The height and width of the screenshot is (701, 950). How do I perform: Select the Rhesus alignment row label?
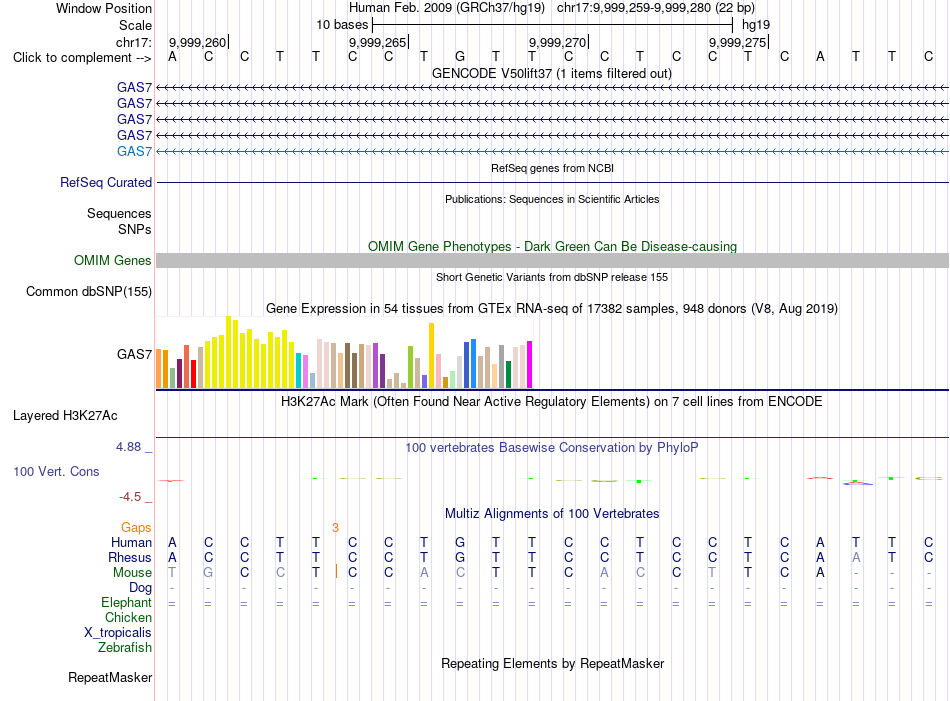[130, 557]
